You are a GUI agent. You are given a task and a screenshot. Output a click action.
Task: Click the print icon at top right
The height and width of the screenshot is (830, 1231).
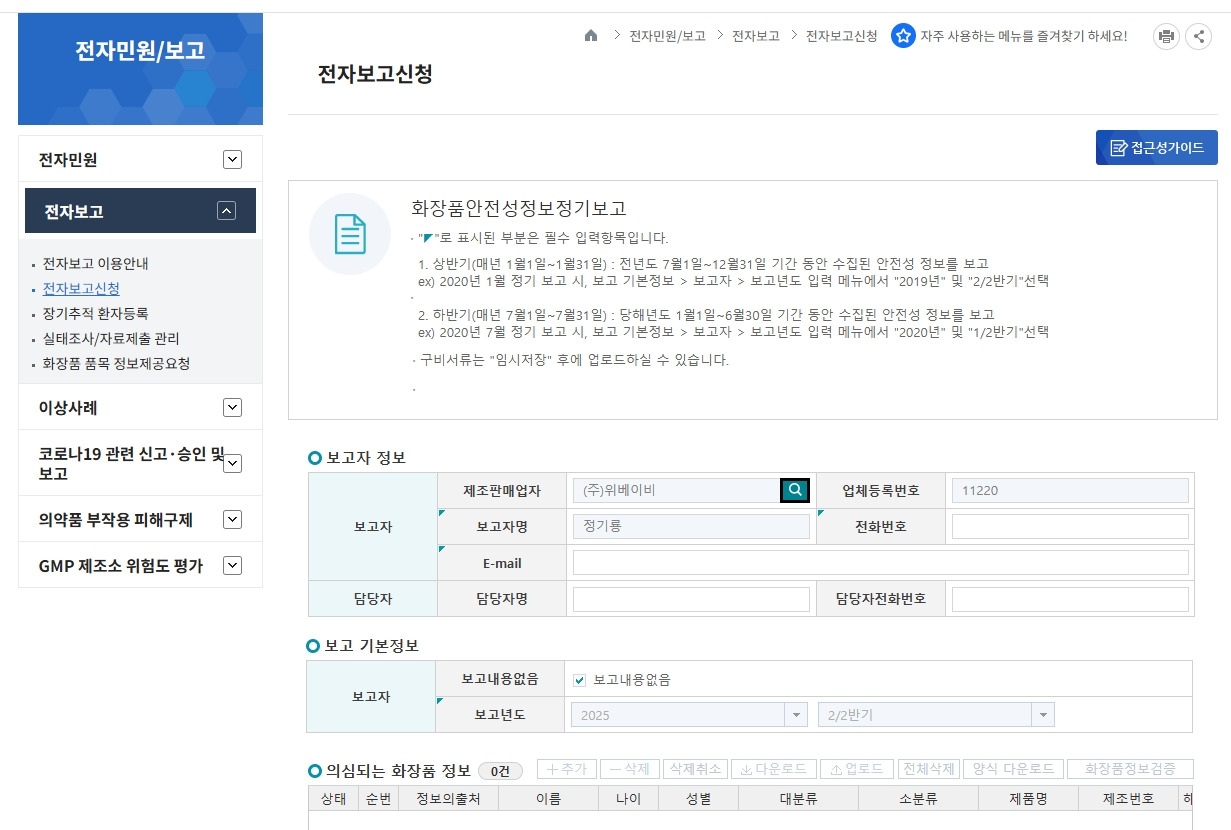tap(1165, 35)
